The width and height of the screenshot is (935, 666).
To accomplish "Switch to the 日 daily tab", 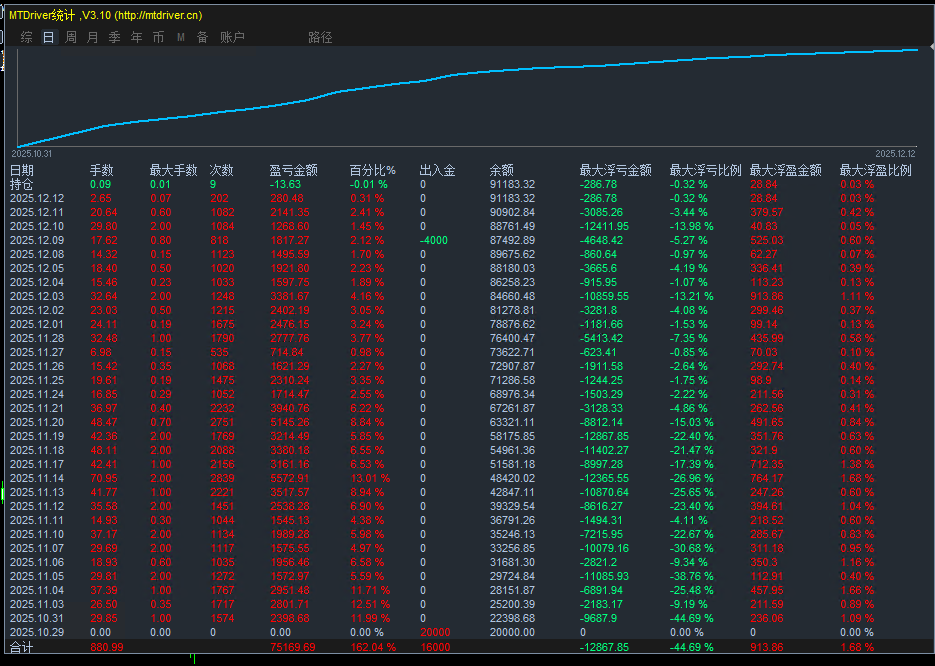I will (47, 37).
